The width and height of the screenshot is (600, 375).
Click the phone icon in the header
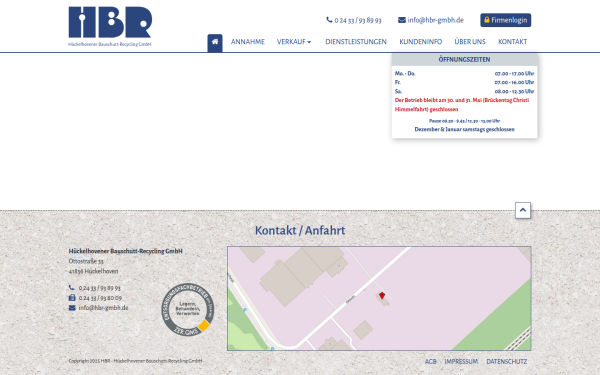click(x=329, y=20)
